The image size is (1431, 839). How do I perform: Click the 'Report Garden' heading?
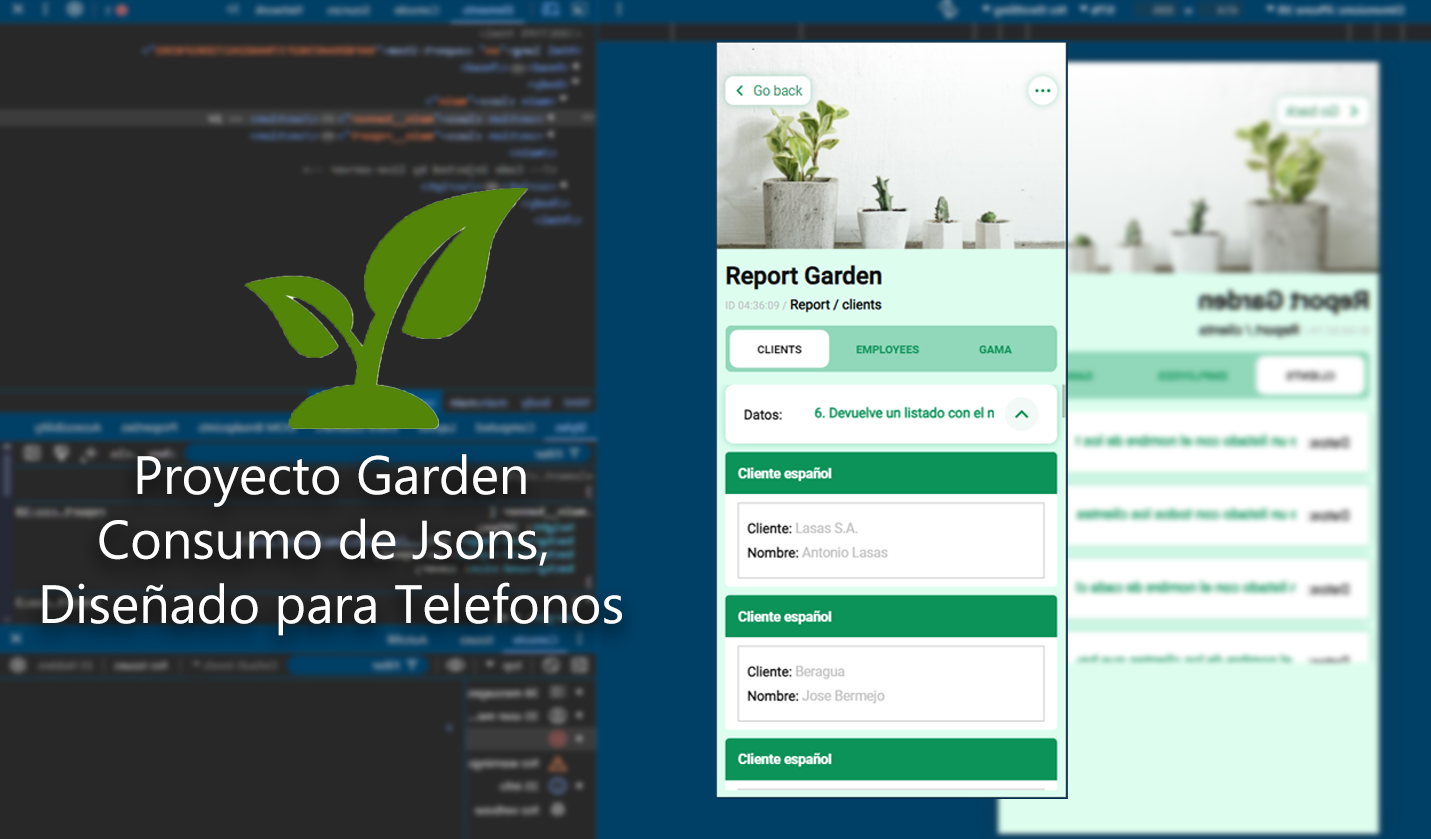tap(803, 276)
